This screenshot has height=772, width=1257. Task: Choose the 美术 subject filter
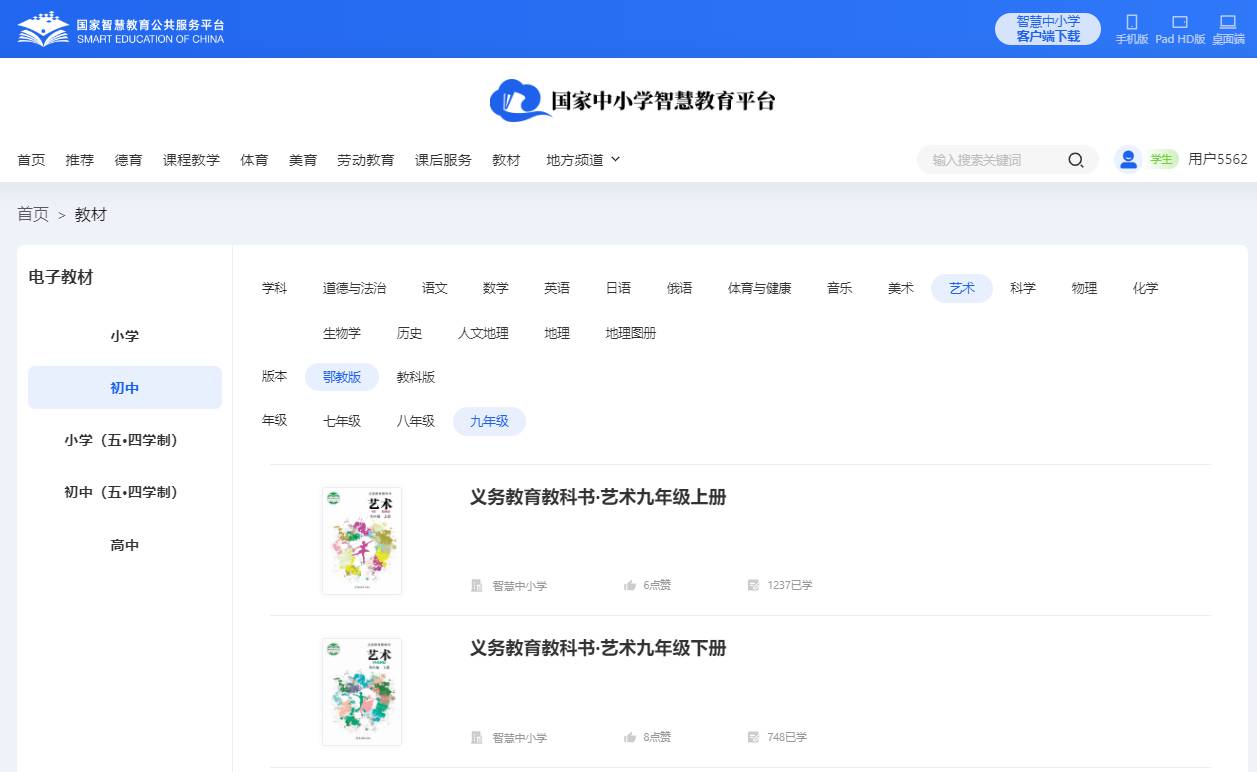click(901, 288)
